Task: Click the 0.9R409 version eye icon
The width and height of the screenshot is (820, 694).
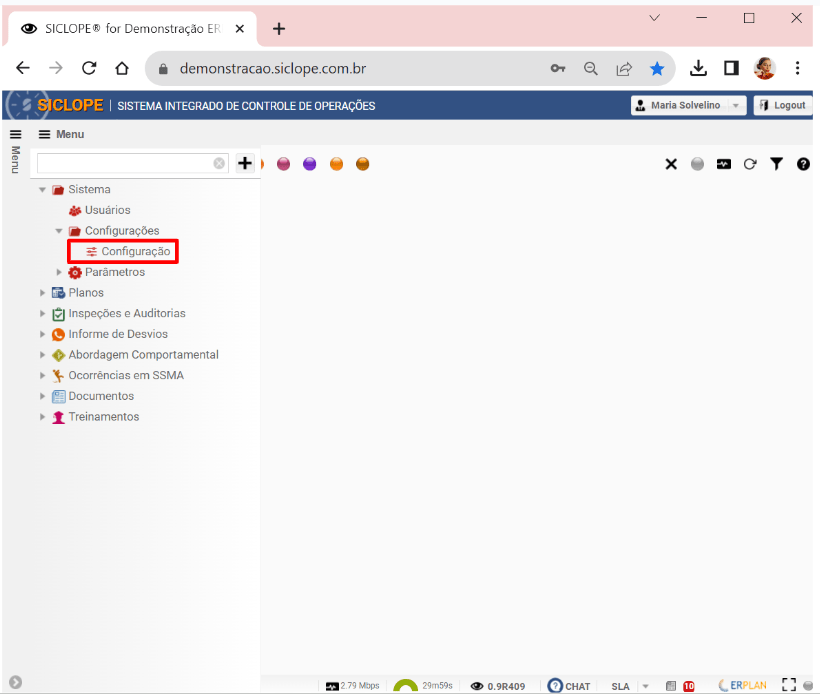Action: 476,686
